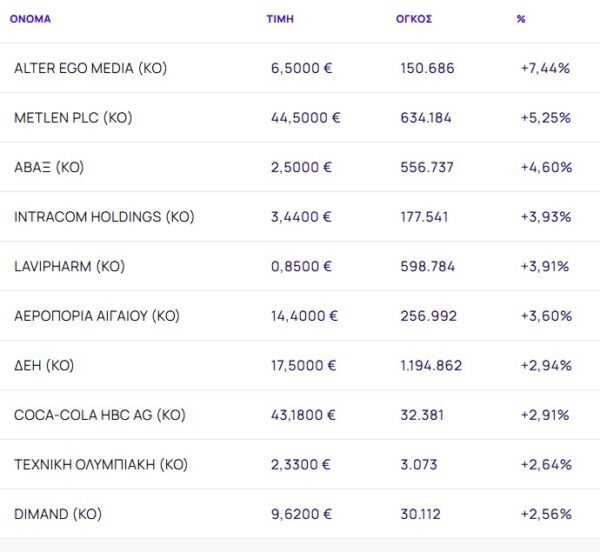
Task: Click the +3,91% change for LAVIPHARM
Action: [545, 266]
